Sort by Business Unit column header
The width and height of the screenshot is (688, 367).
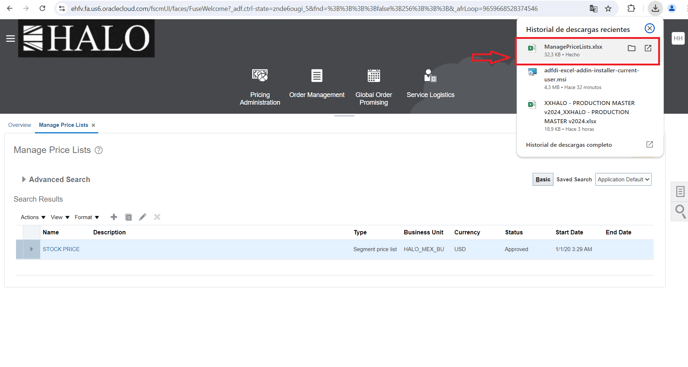tap(423, 232)
